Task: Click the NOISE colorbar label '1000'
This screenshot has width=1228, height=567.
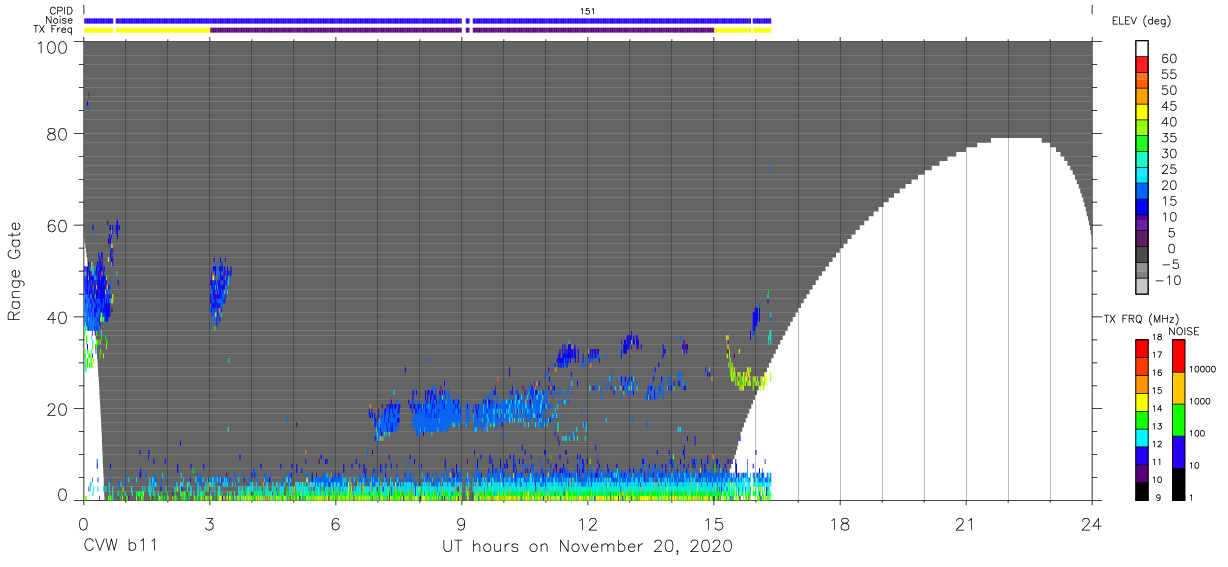Action: [1202, 401]
